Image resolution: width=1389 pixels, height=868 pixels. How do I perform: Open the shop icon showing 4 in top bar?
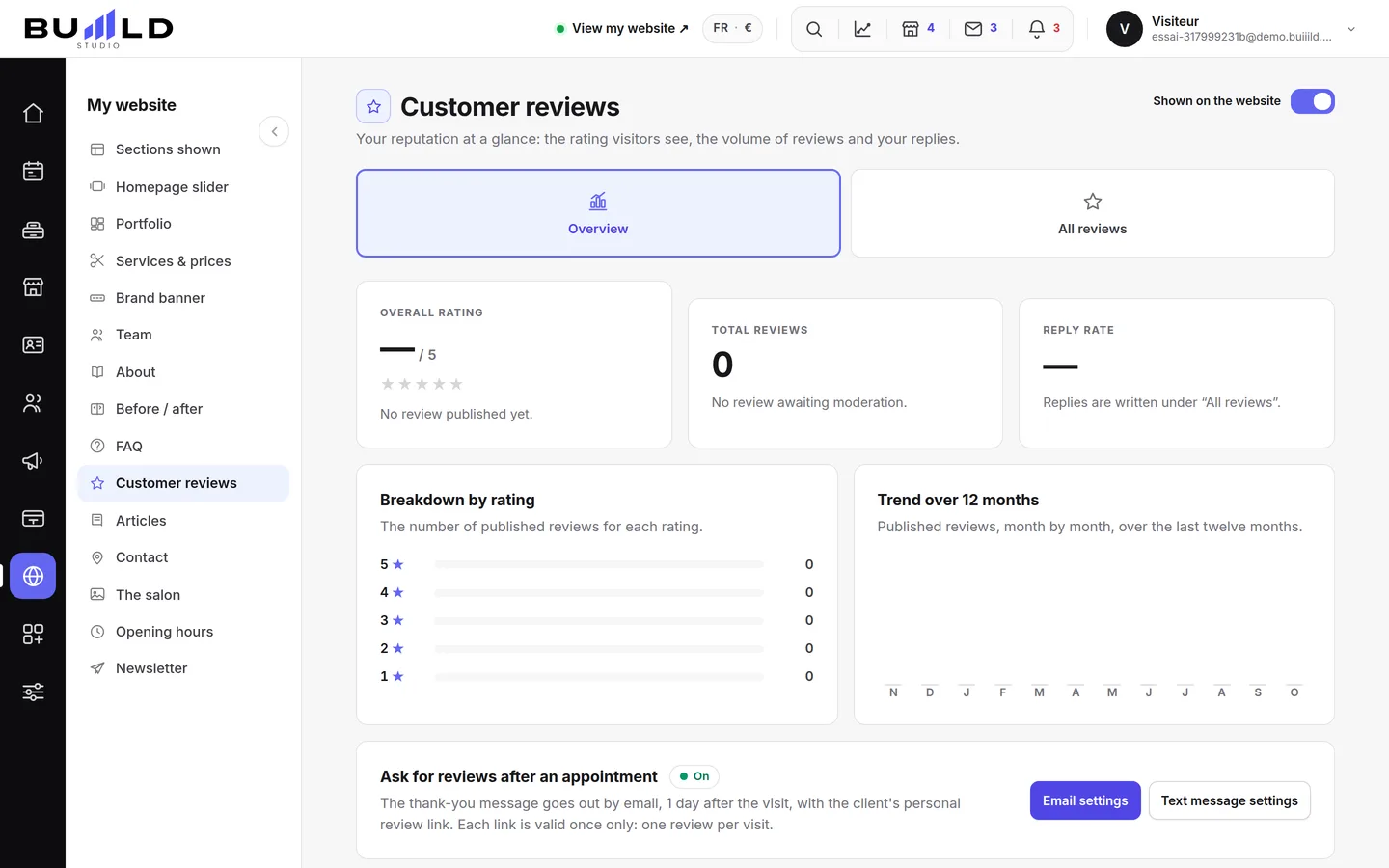coord(918,29)
